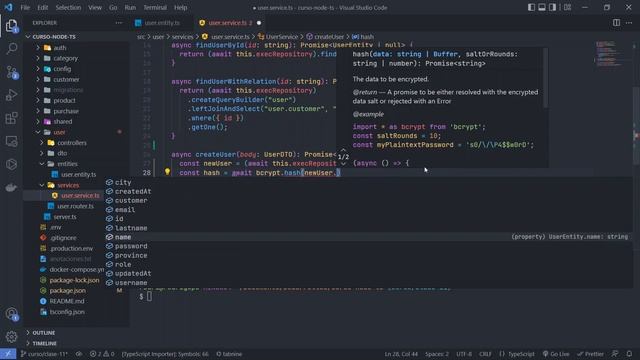Open README.md in the explorer
Screen dimensions: 640x360
tap(67, 301)
